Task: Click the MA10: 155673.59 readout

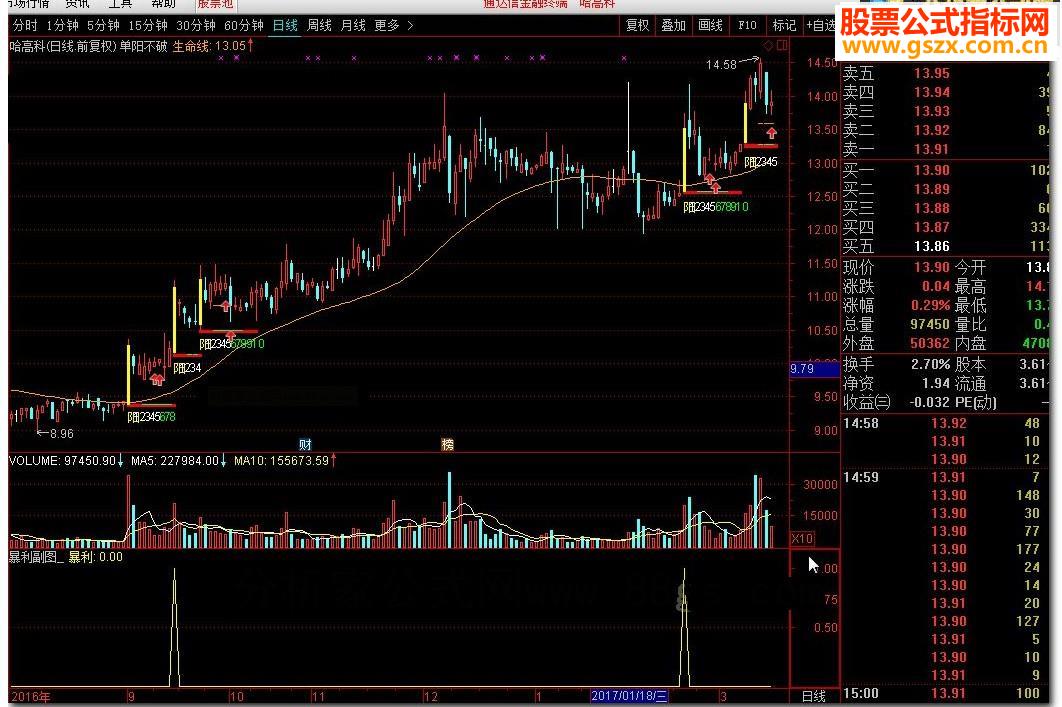Action: tap(284, 461)
